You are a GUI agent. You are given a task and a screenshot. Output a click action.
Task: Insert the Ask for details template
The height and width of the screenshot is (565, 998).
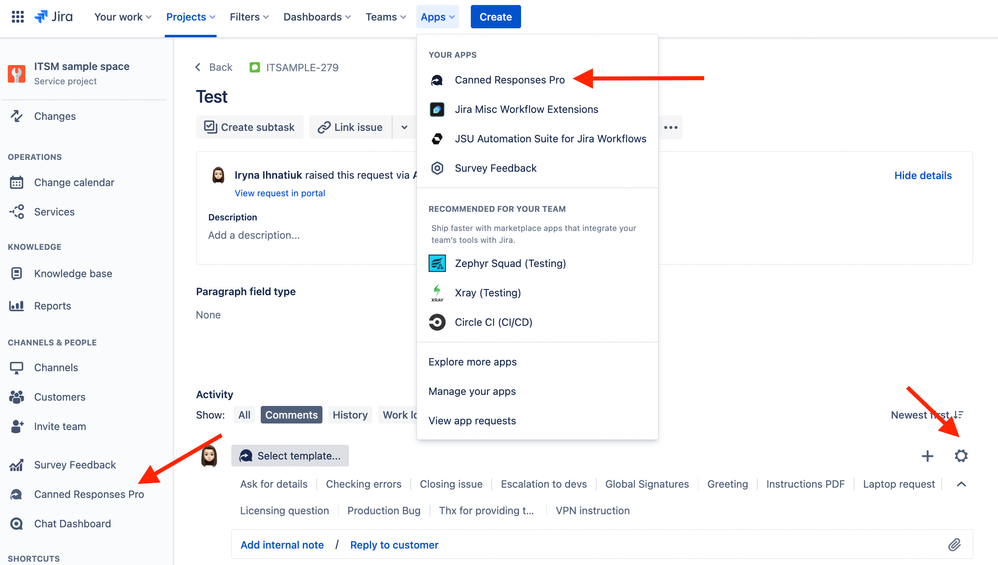(274, 484)
